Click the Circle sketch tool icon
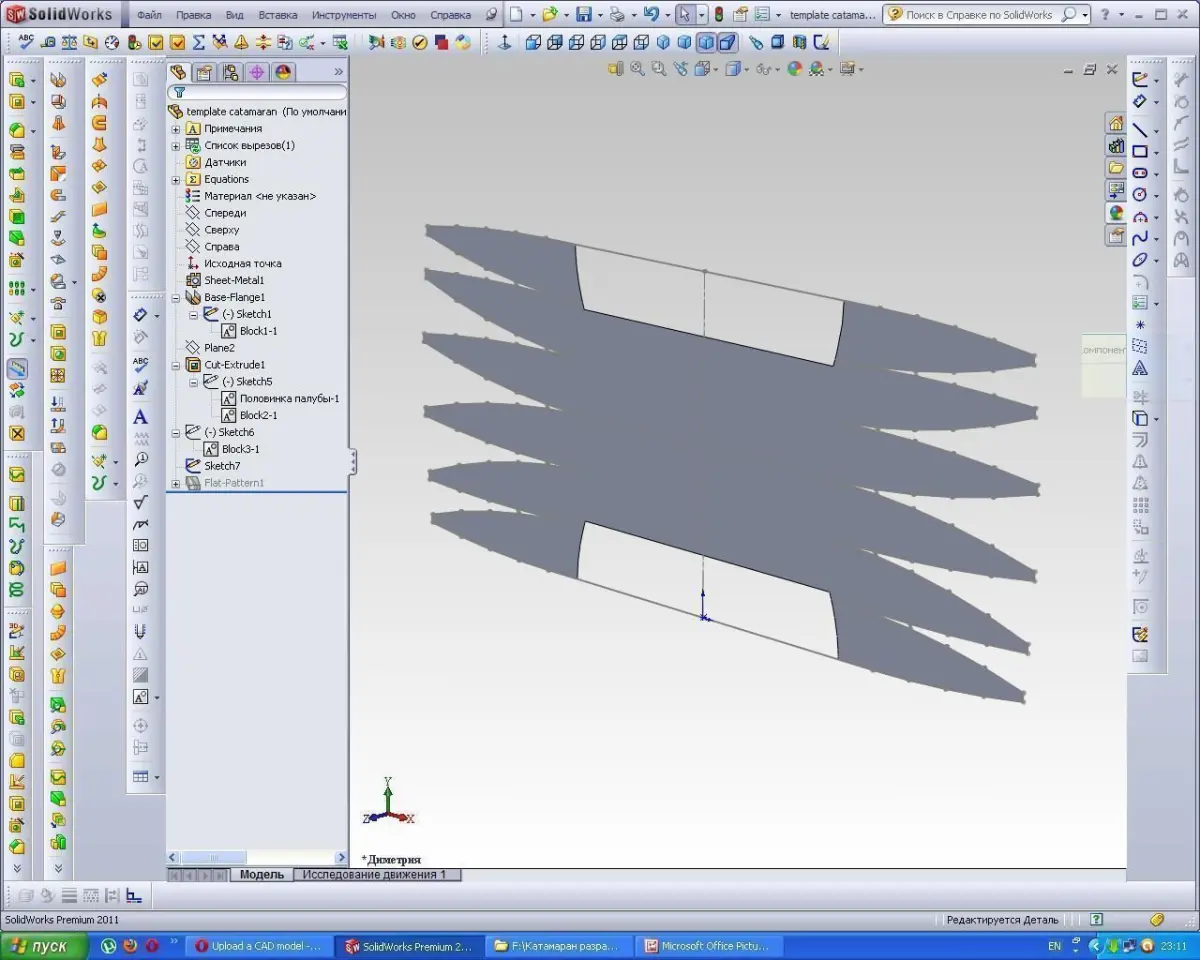The image size is (1200, 960). [1140, 195]
